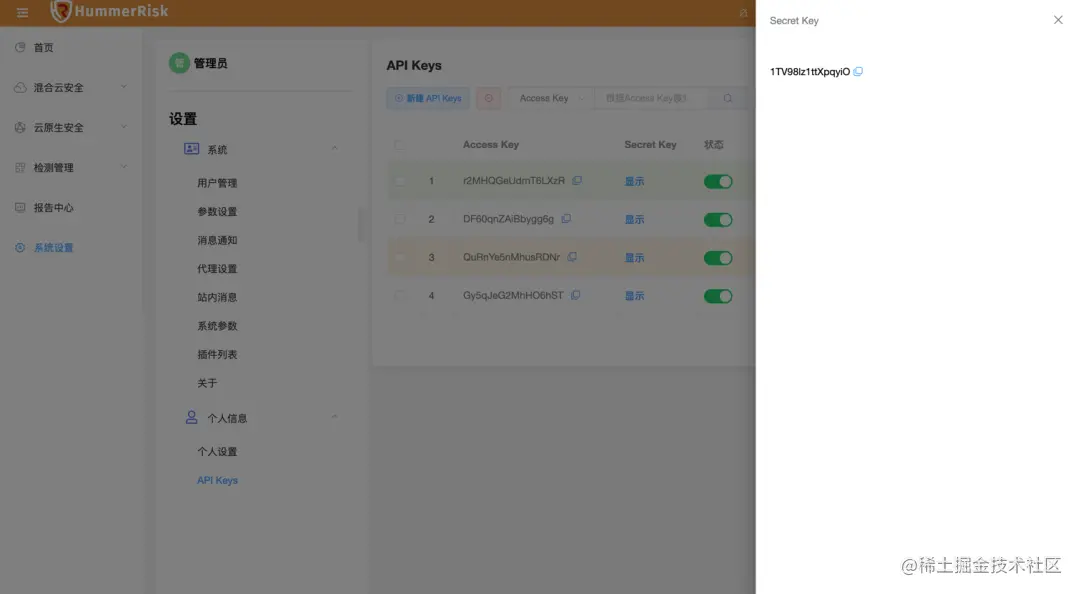The height and width of the screenshot is (594, 1080).
Task: Open 个人设置 page
Action: click(217, 451)
